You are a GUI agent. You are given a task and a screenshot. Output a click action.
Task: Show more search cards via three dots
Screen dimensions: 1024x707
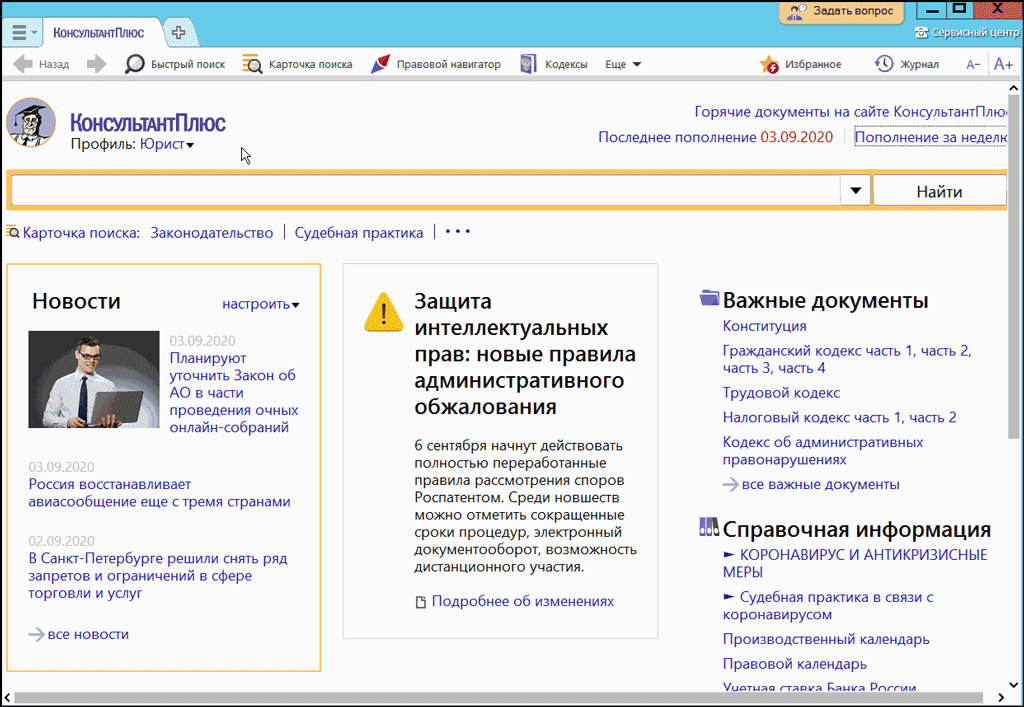click(x=457, y=232)
